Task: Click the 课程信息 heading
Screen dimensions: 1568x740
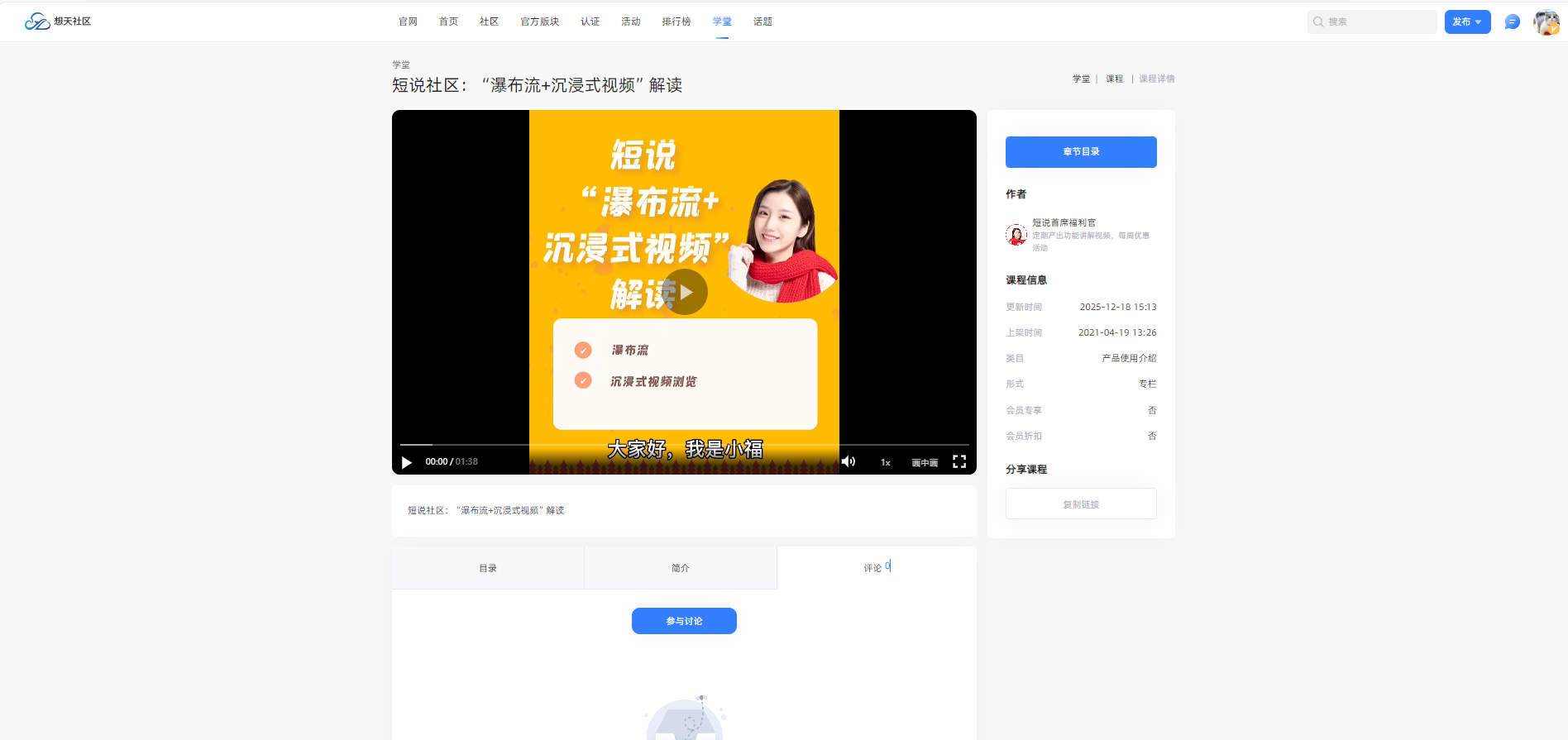Action: click(x=1026, y=279)
